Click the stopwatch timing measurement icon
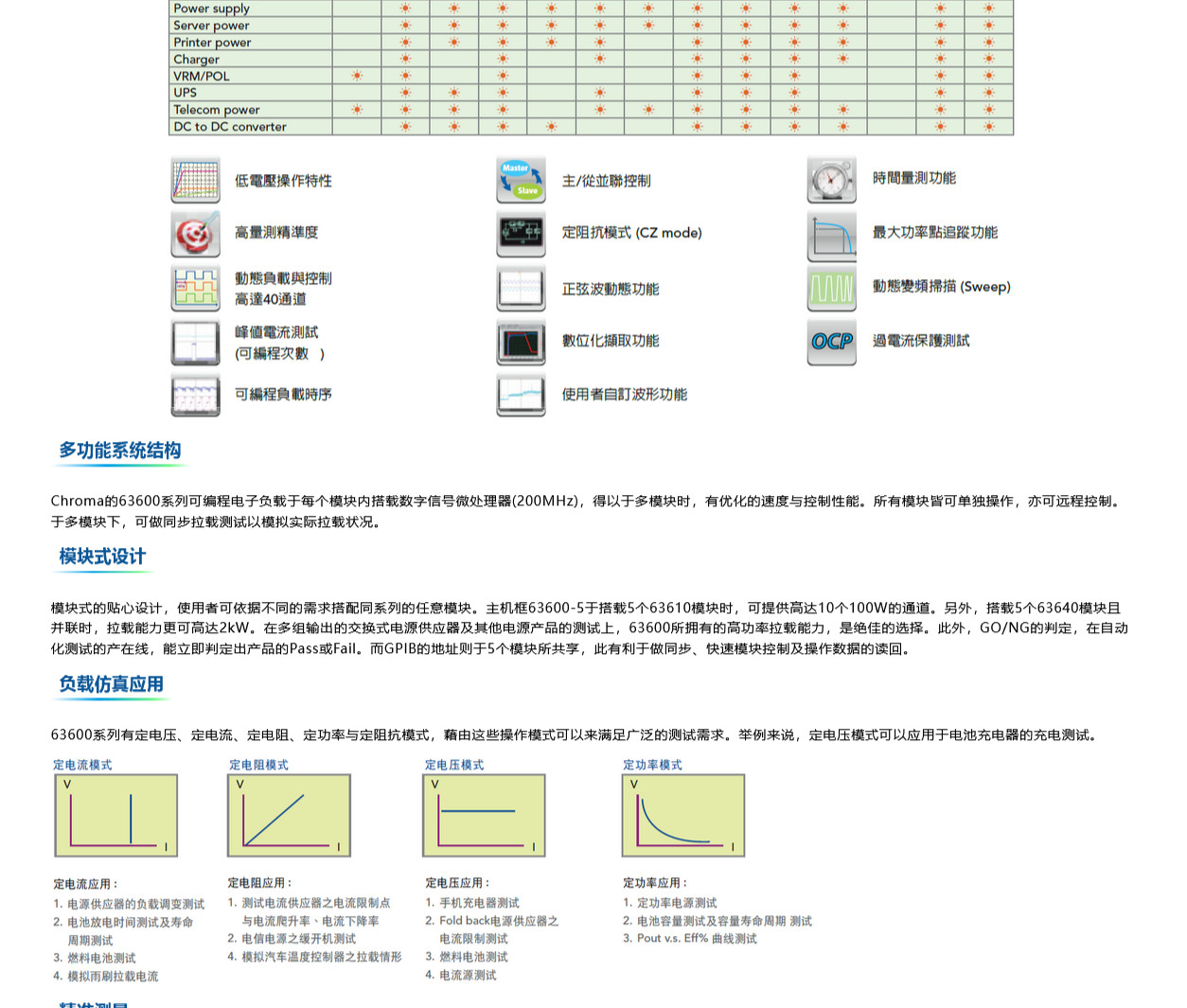The image size is (1187, 1008). [x=831, y=179]
